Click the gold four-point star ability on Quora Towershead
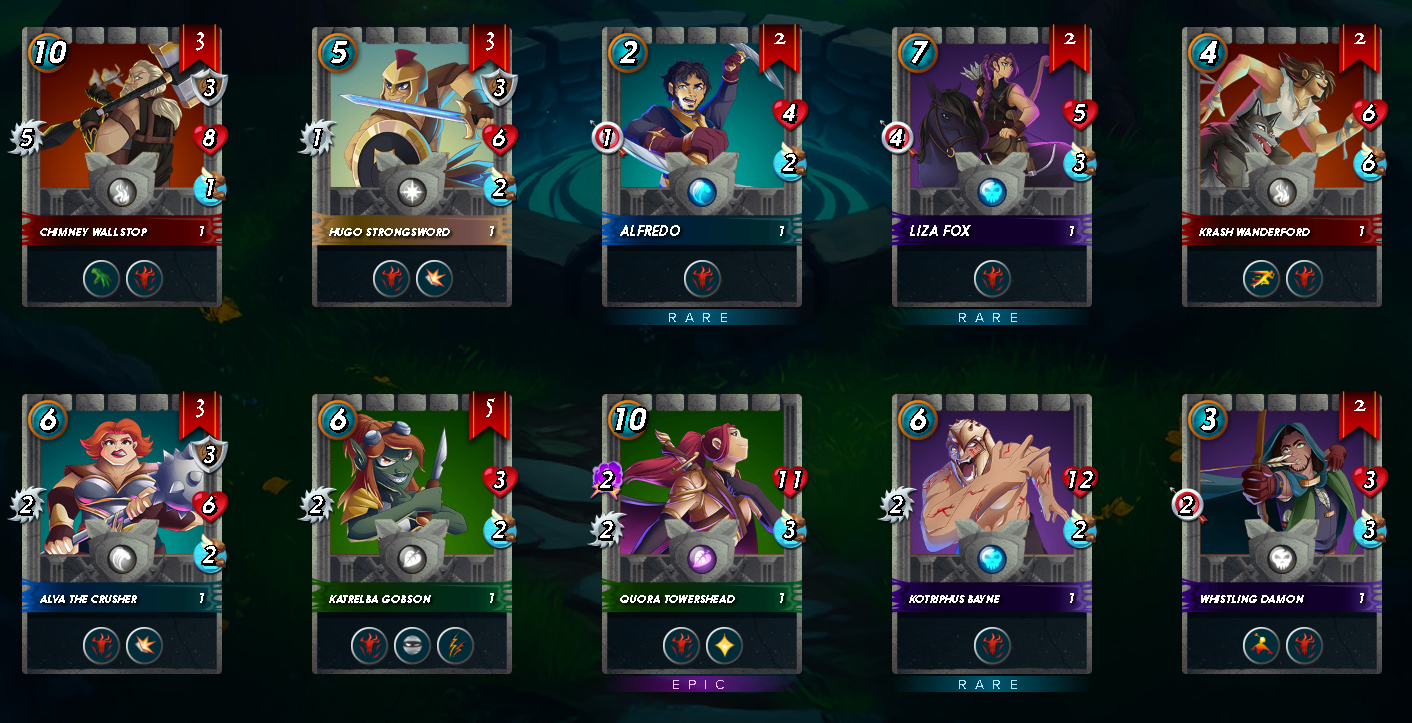 click(x=724, y=645)
